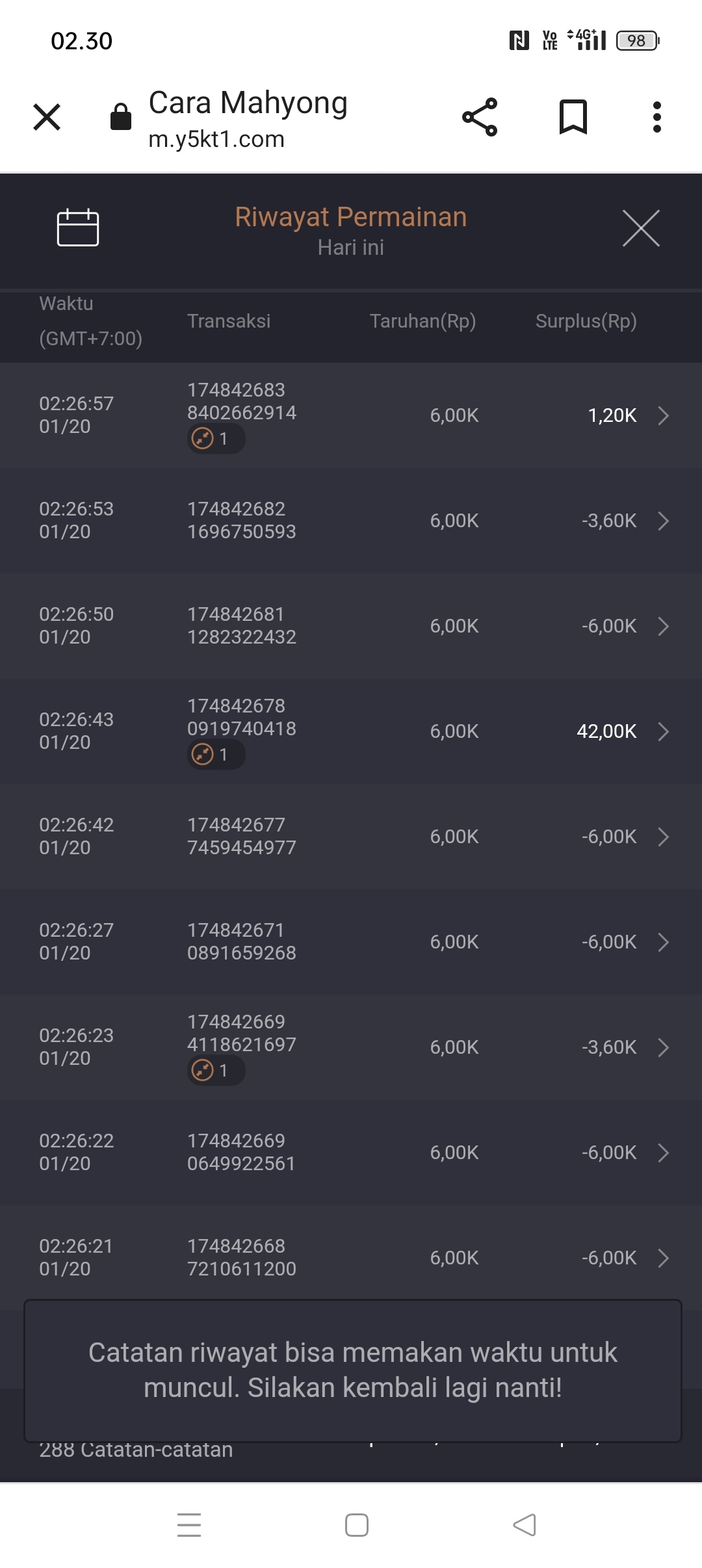Open details chevron for 02:26:21 transaction
Screen dimensions: 702x1568
pyautogui.click(x=663, y=1258)
